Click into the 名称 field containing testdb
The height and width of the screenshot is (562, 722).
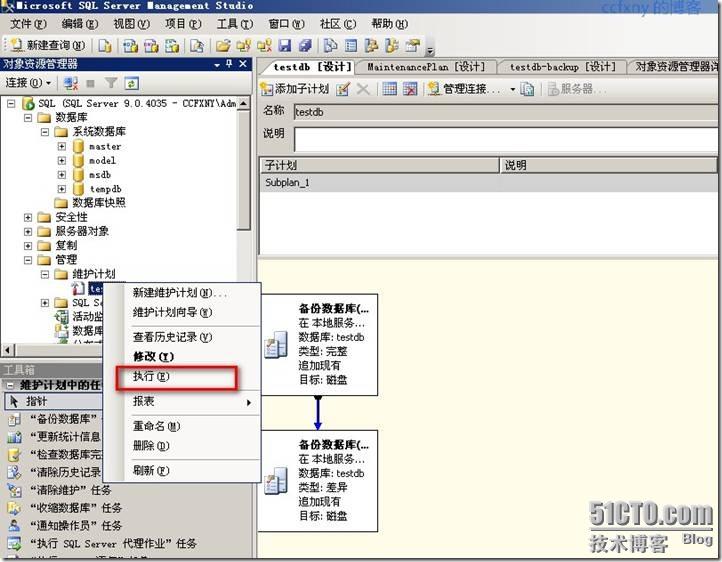tap(506, 112)
